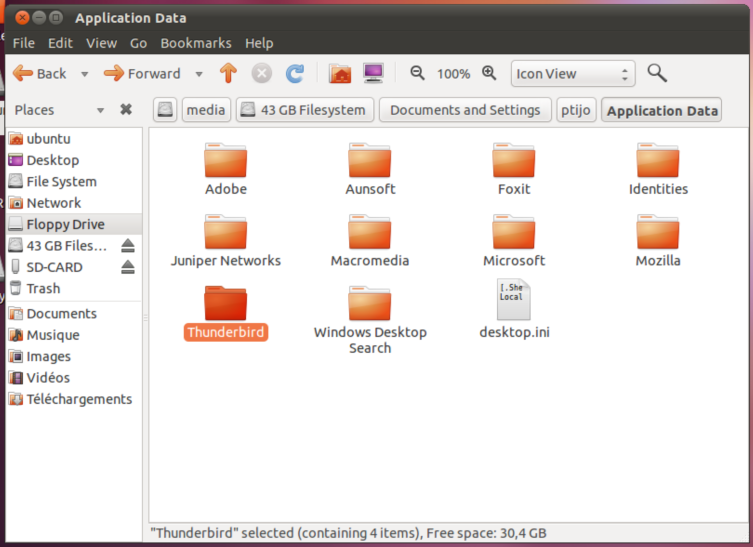Image resolution: width=753 pixels, height=547 pixels.
Task: Jump to Documents and Settings path button
Action: point(465,110)
